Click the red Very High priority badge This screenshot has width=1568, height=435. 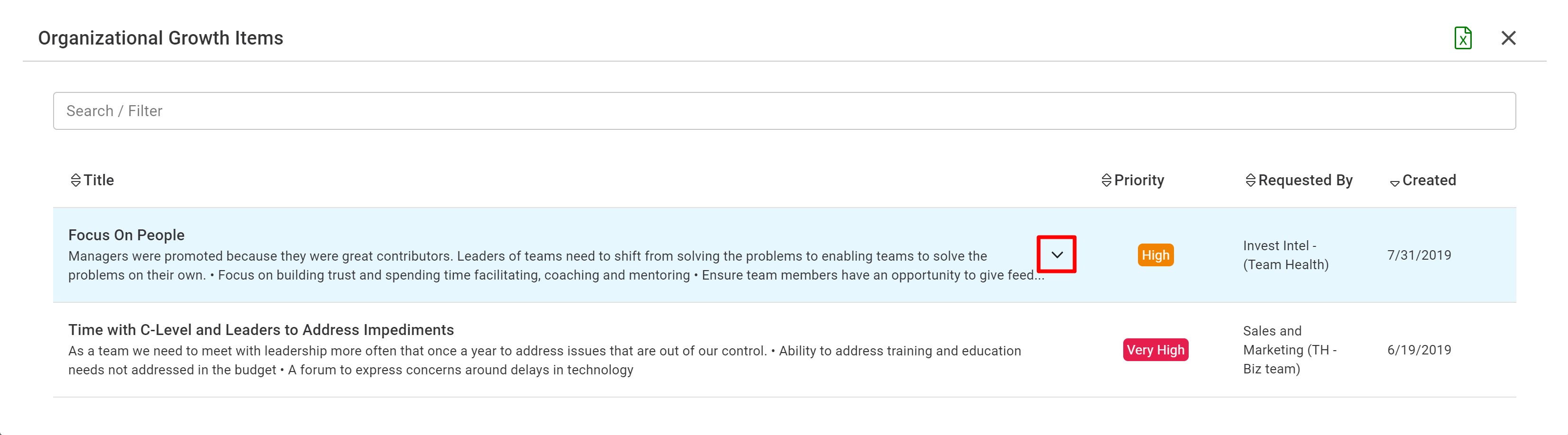pyautogui.click(x=1155, y=350)
